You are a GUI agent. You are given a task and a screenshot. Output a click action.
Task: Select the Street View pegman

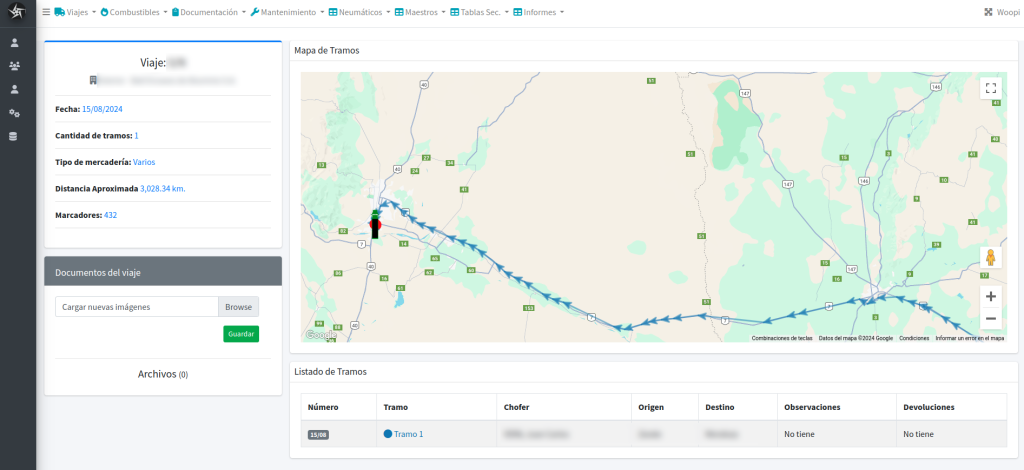(x=990, y=258)
